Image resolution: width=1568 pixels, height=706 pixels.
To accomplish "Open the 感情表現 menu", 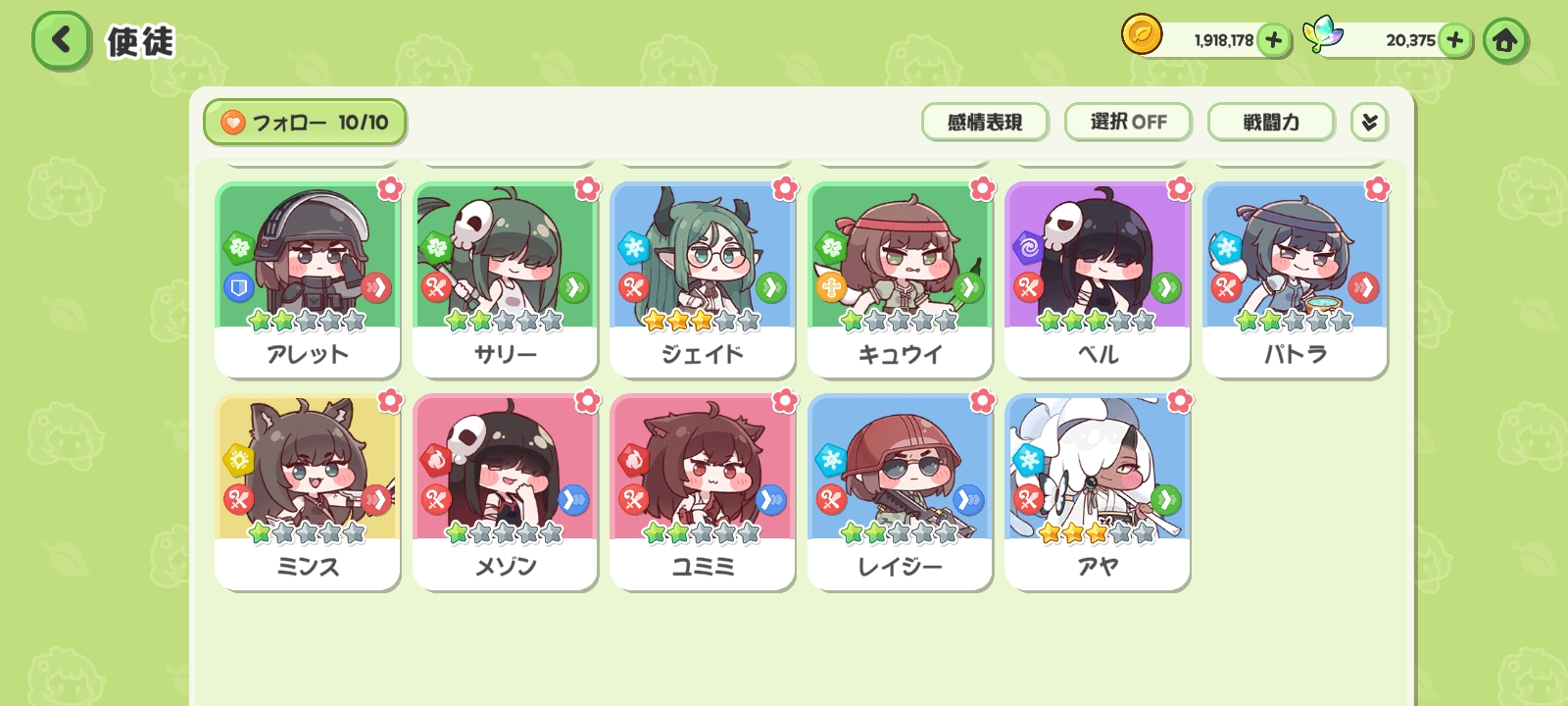I will coord(985,122).
